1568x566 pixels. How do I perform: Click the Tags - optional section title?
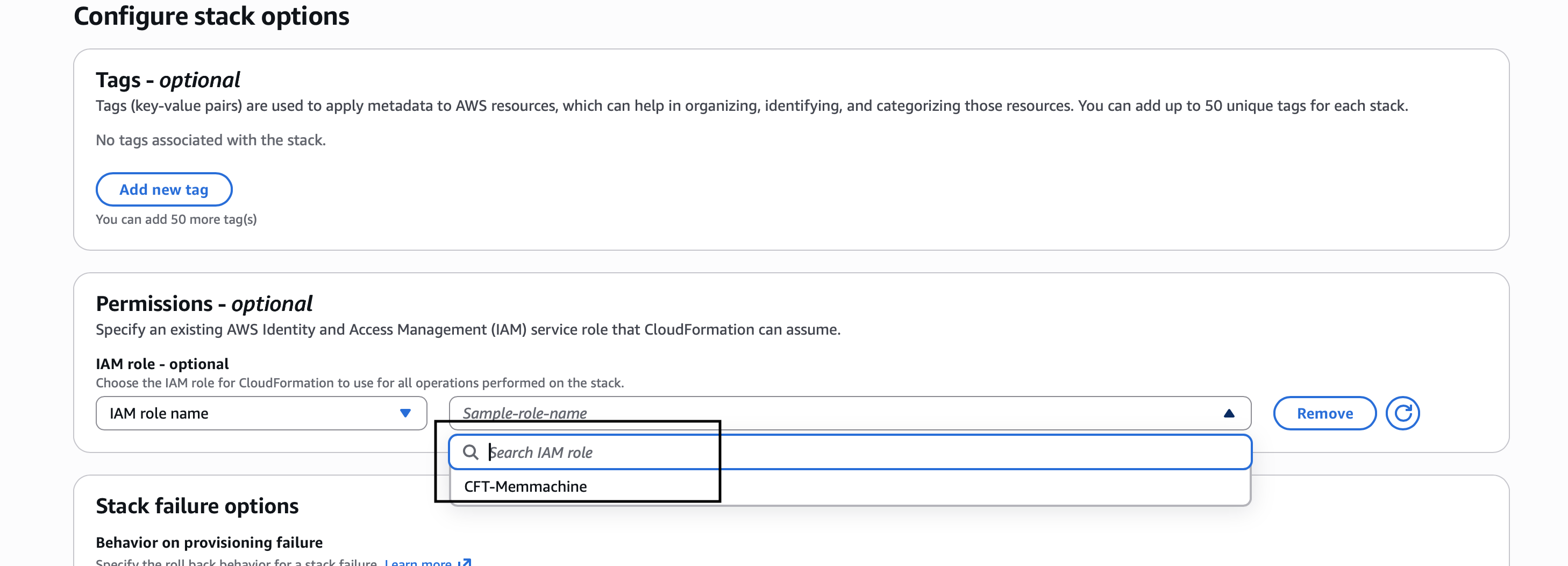[x=167, y=79]
